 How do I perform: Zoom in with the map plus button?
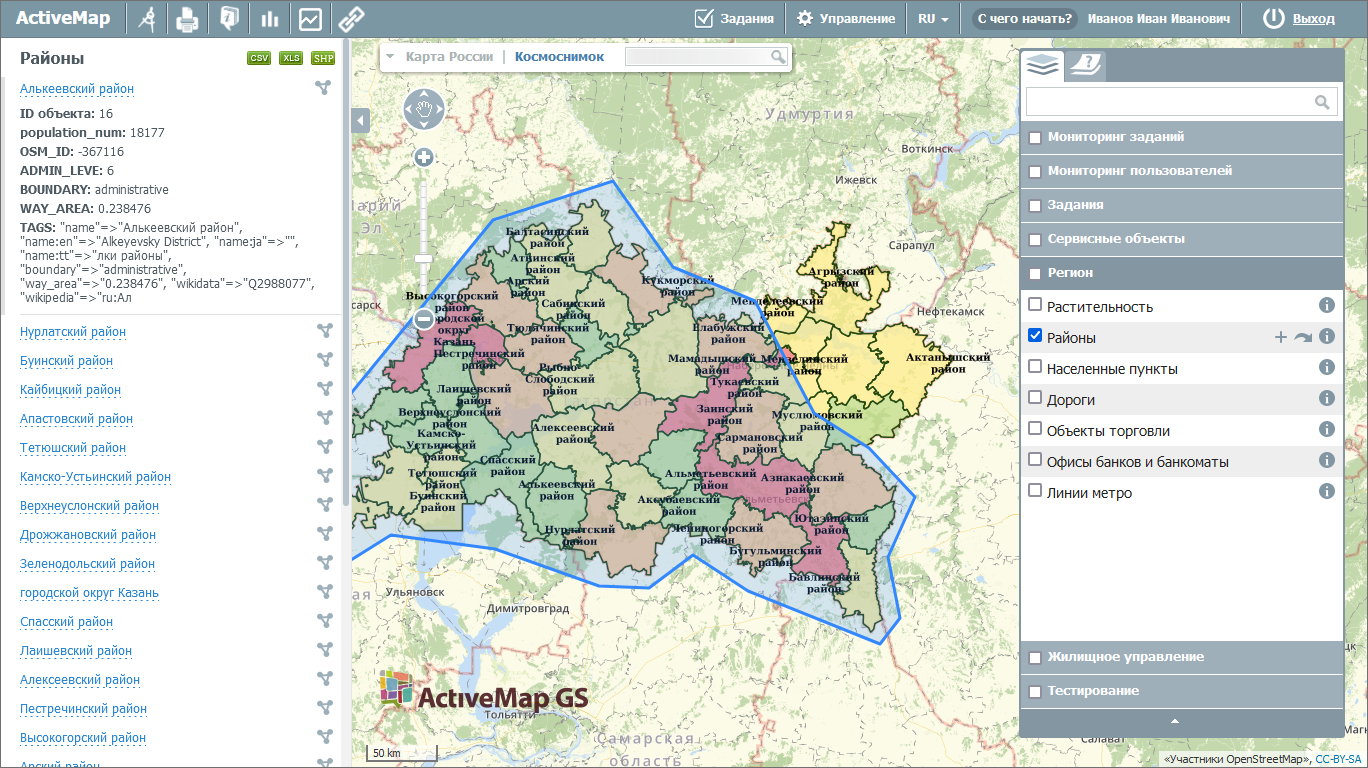coord(424,157)
